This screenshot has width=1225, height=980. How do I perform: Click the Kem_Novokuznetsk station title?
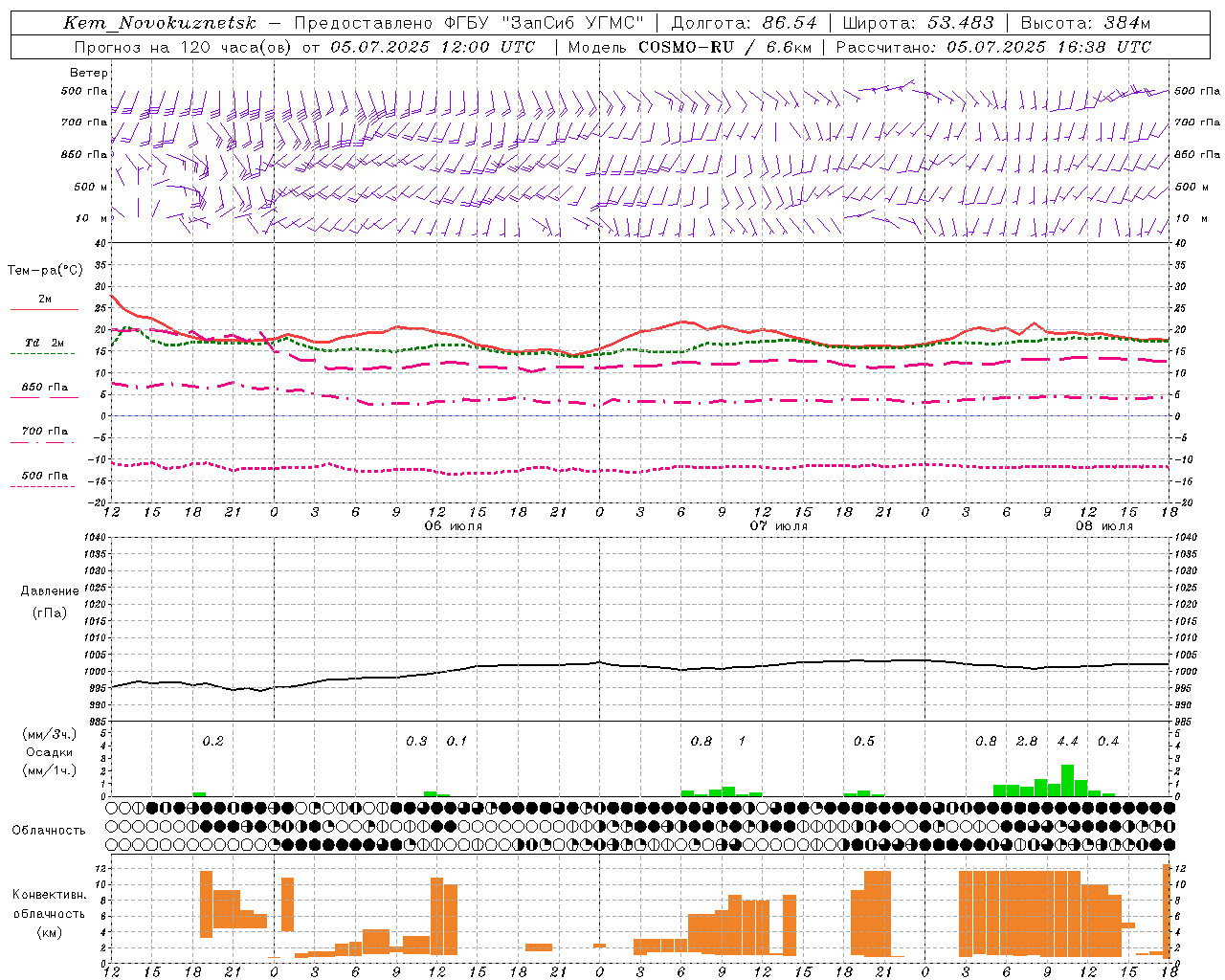[160, 23]
